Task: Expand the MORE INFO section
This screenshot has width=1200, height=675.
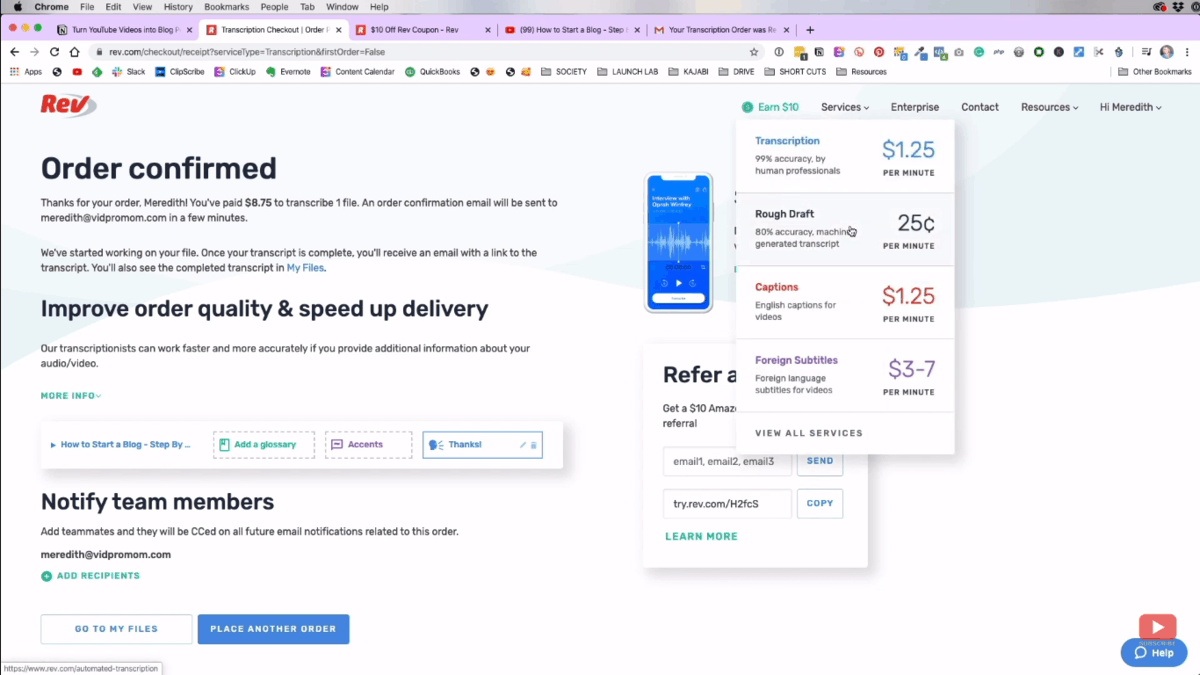Action: click(x=71, y=396)
